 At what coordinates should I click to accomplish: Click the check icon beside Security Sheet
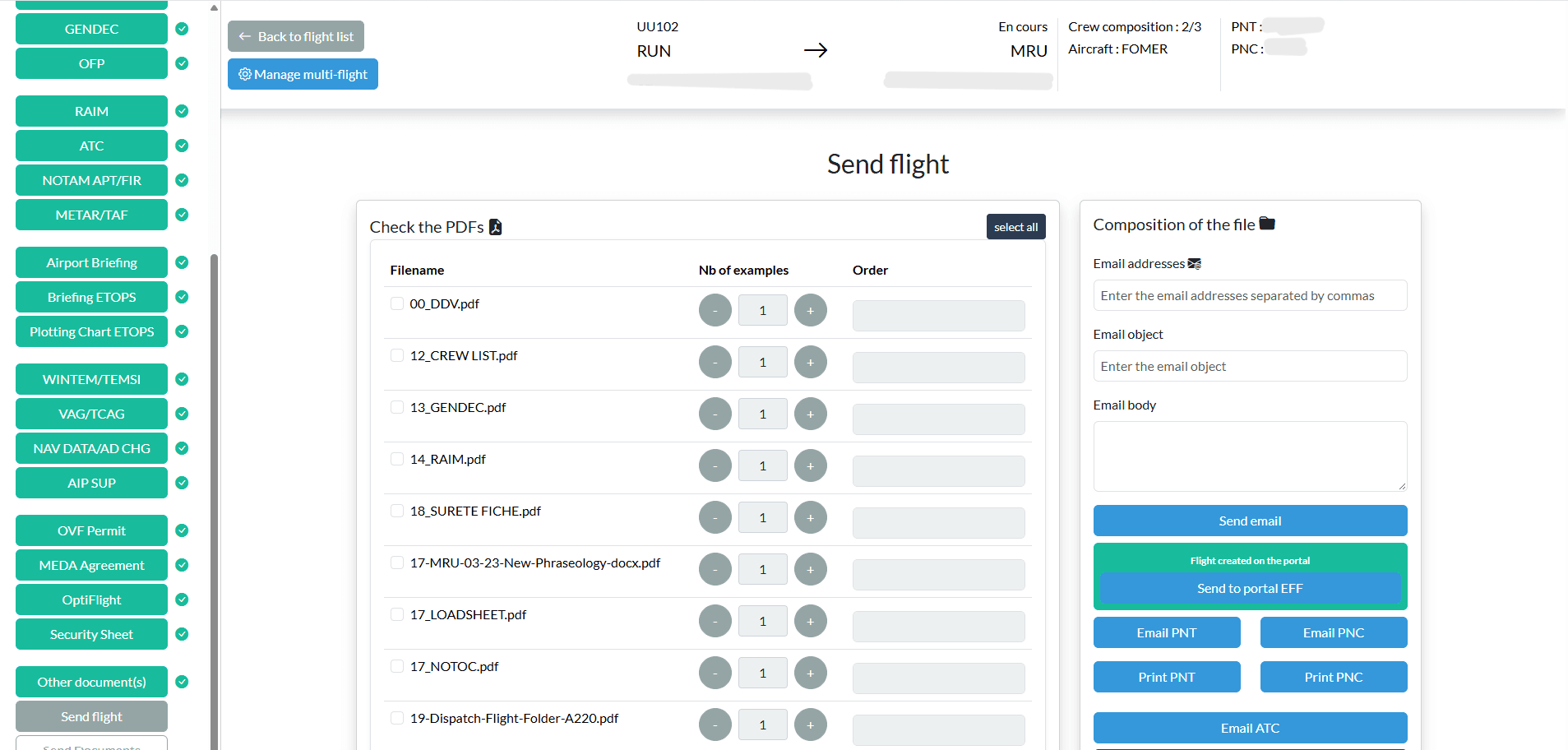click(x=182, y=634)
